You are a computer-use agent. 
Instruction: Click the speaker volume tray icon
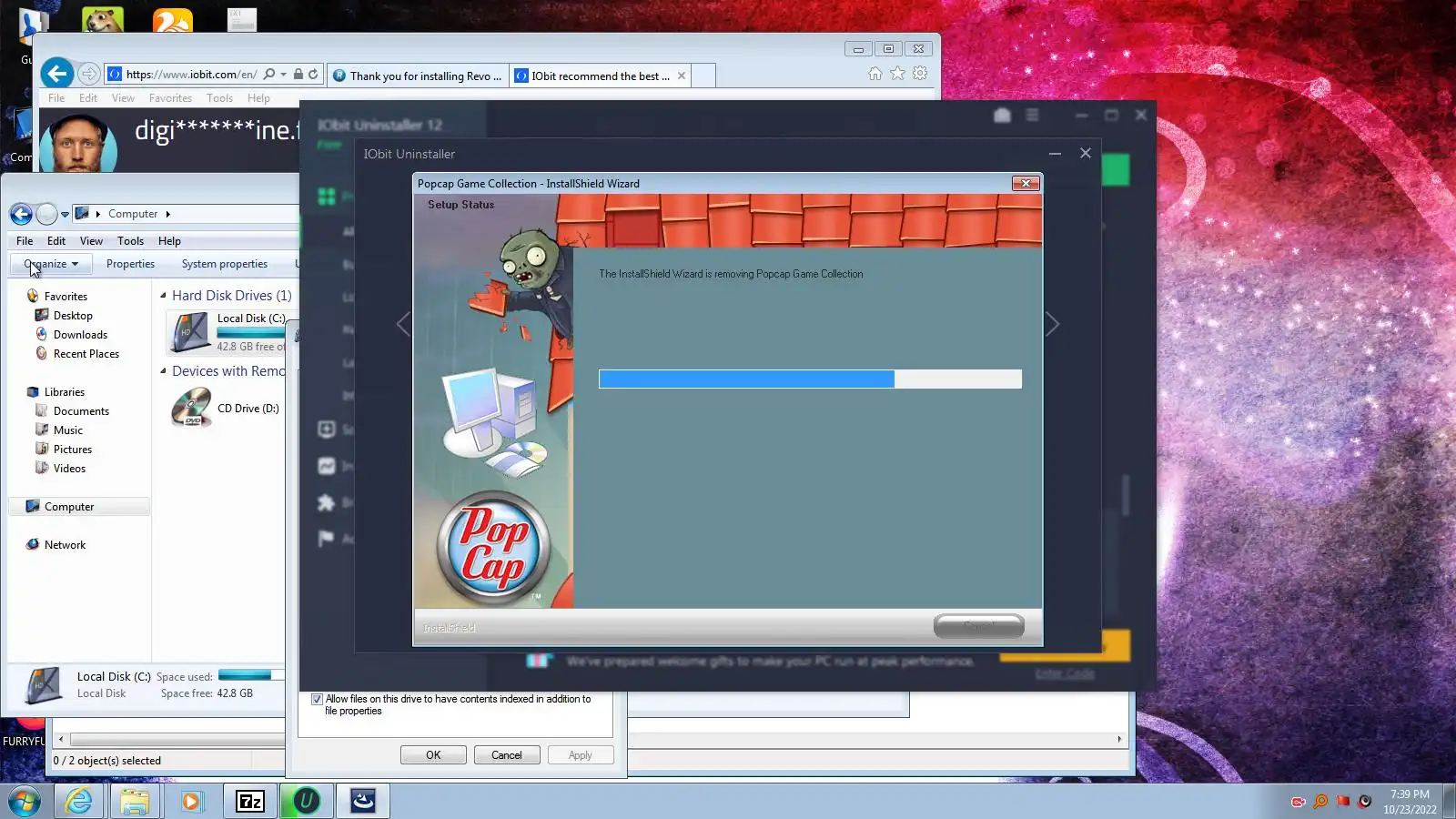1364,802
